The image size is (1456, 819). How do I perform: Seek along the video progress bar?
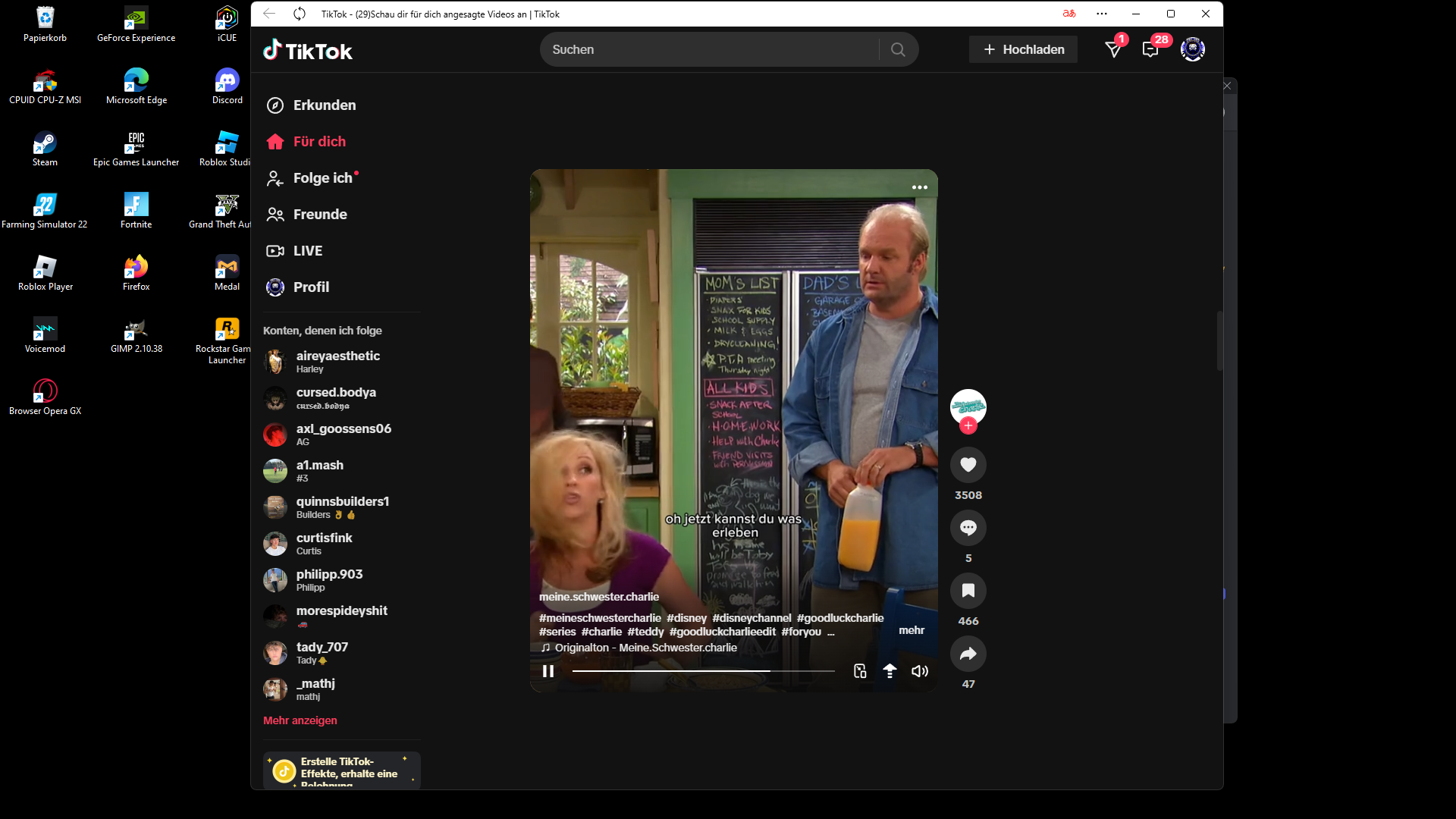pos(704,671)
